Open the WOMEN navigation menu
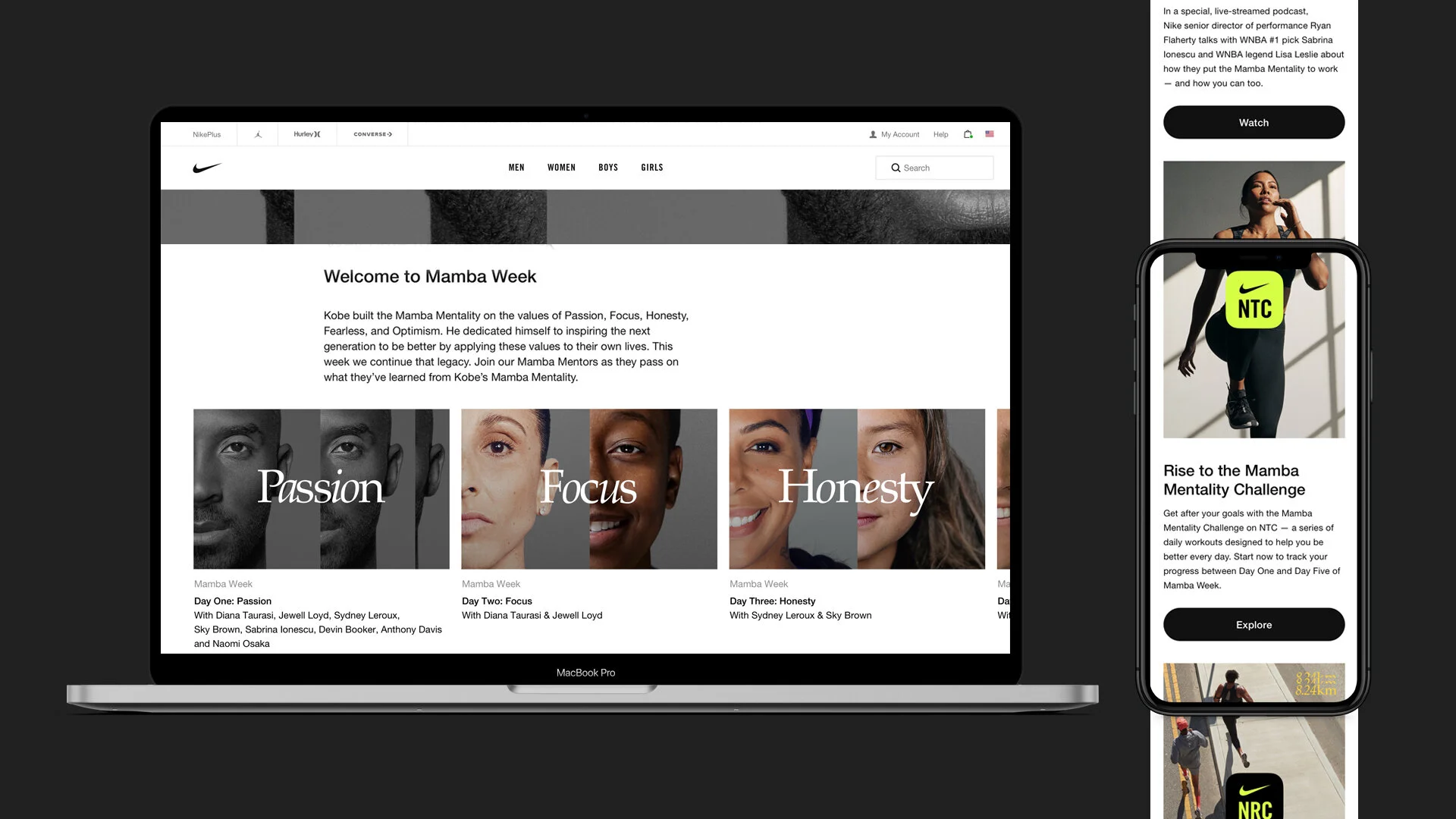 coord(561,168)
